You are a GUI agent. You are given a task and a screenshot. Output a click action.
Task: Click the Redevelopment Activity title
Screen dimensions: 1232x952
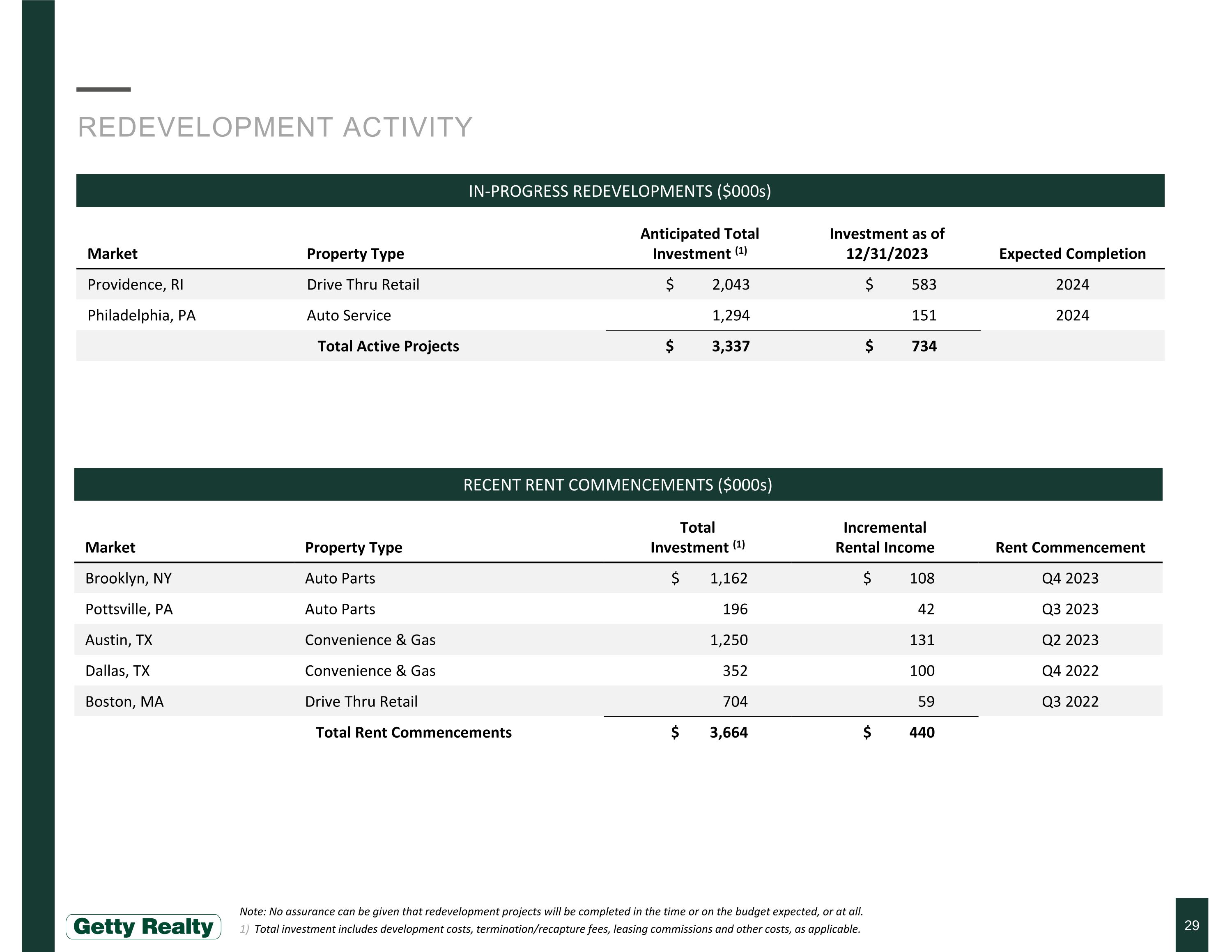pyautogui.click(x=275, y=127)
